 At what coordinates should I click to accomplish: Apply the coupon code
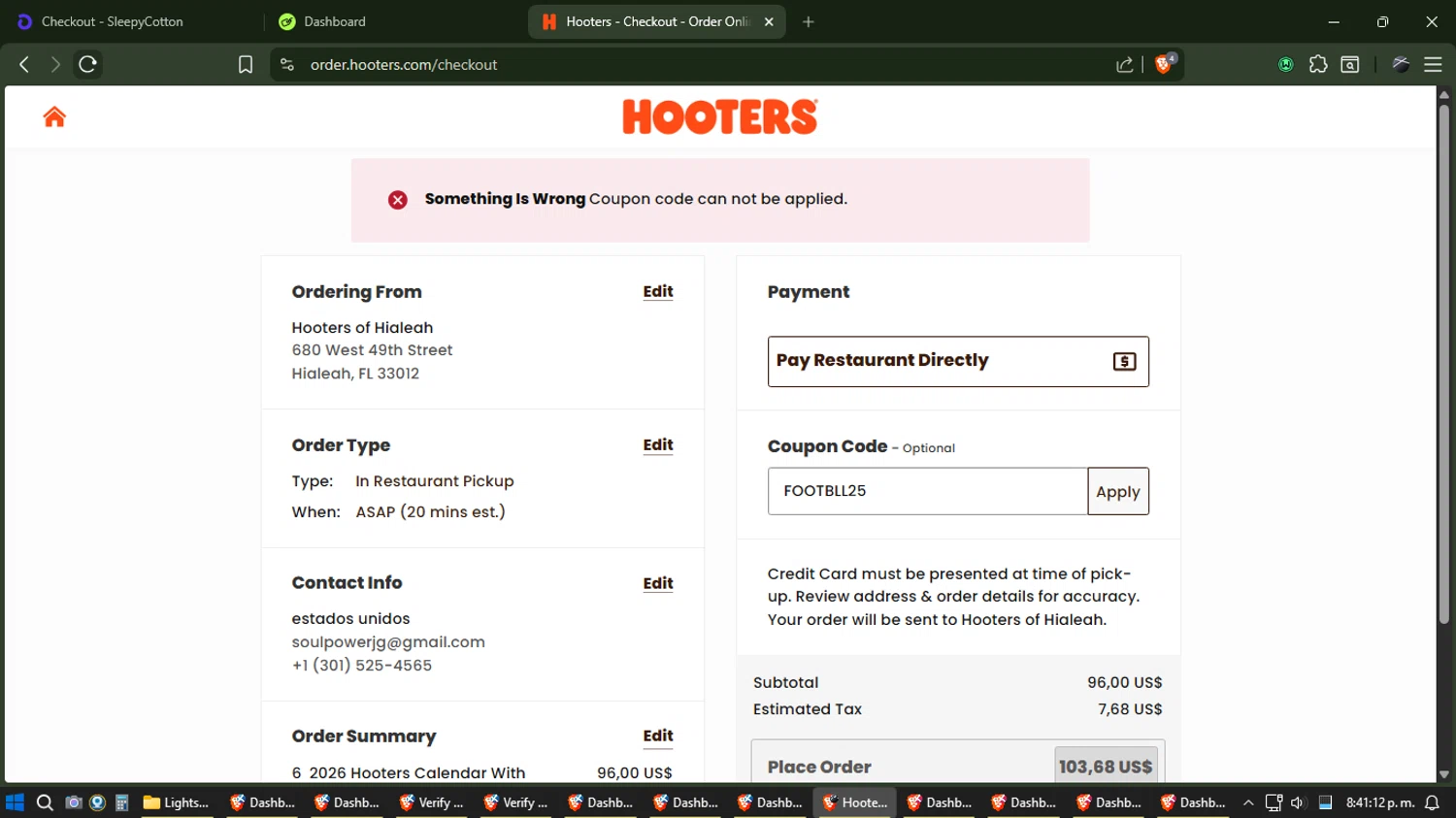pyautogui.click(x=1118, y=491)
